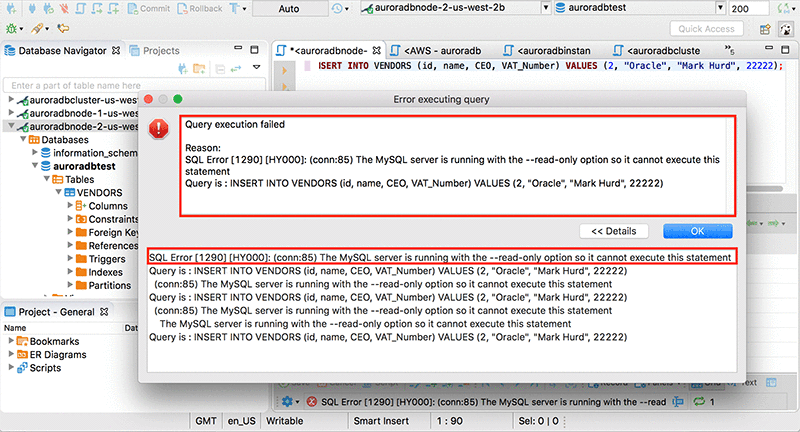This screenshot has height=432, width=800.
Task: Switch to the <auroradbcluste editor tab
Action: [x=657, y=50]
